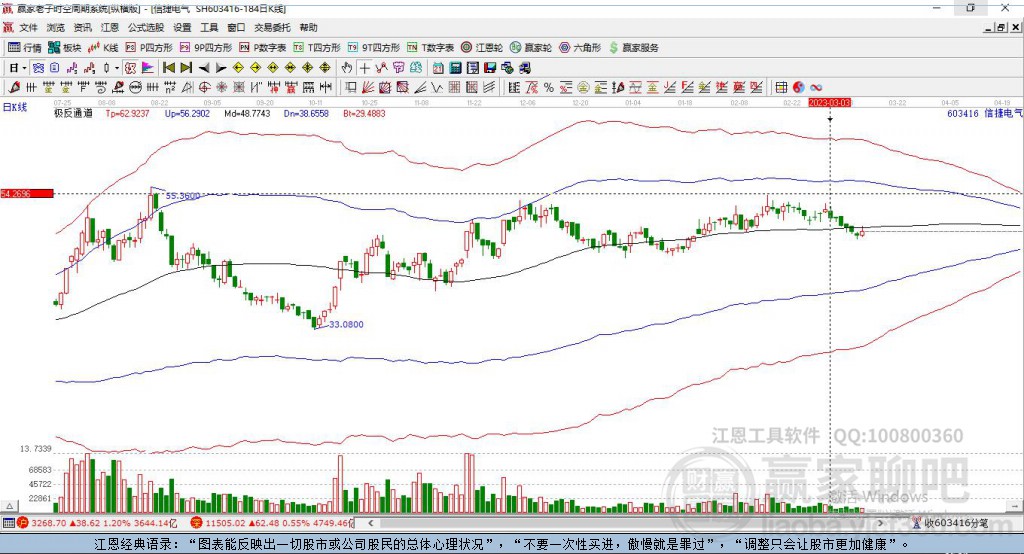The width and height of the screenshot is (1024, 554).
Task: Click the floppy disk save icon
Action: click(x=490, y=68)
